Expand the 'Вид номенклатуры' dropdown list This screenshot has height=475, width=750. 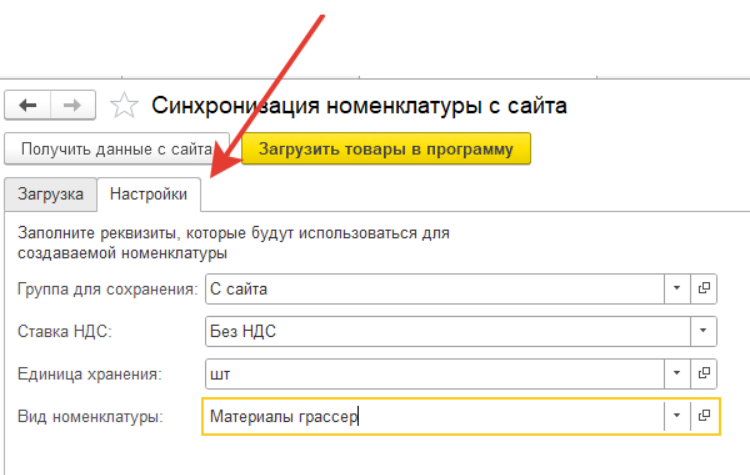(677, 416)
